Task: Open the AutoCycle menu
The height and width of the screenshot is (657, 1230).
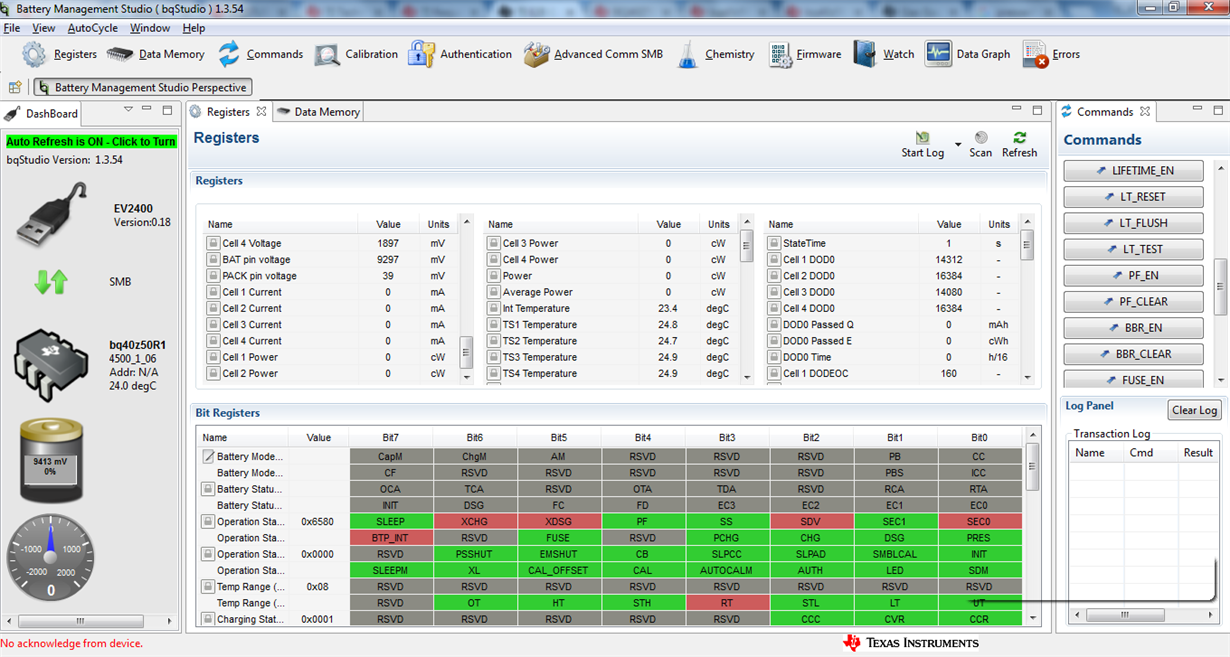Action: coord(92,28)
